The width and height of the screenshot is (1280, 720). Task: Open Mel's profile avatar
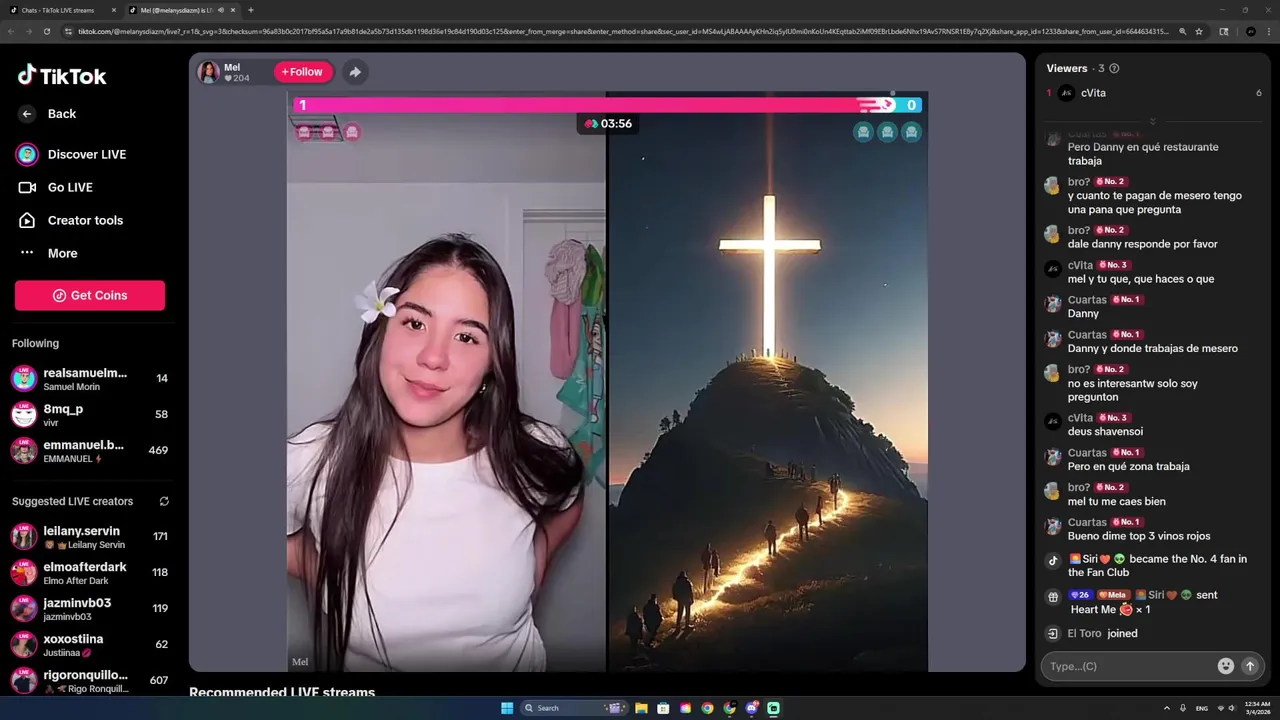(209, 72)
